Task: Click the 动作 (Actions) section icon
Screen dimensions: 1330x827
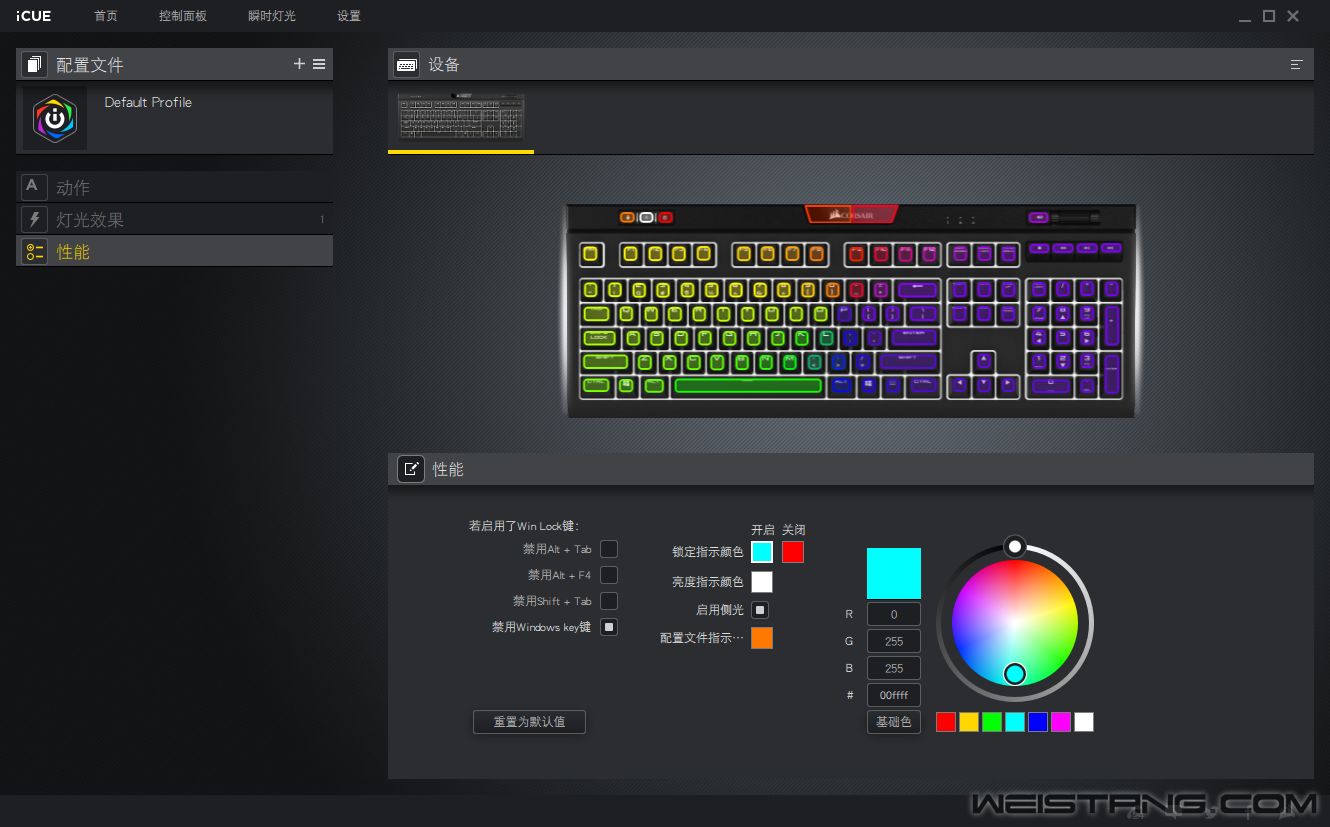Action: click(34, 187)
